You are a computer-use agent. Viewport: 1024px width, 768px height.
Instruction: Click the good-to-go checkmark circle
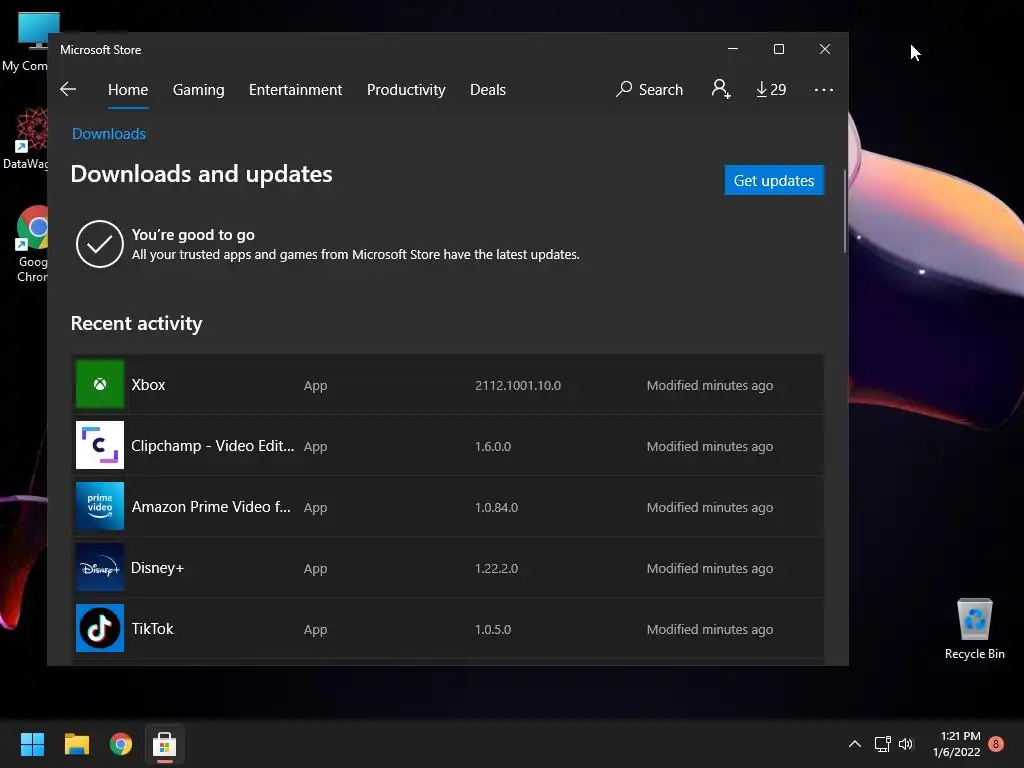100,244
